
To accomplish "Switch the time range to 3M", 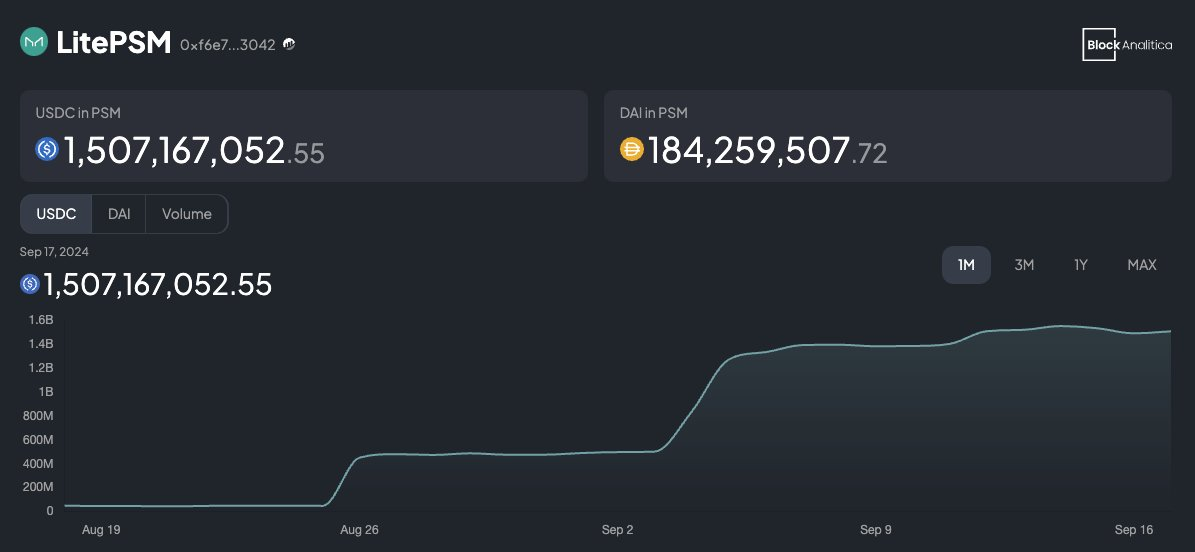I will tap(1024, 265).
